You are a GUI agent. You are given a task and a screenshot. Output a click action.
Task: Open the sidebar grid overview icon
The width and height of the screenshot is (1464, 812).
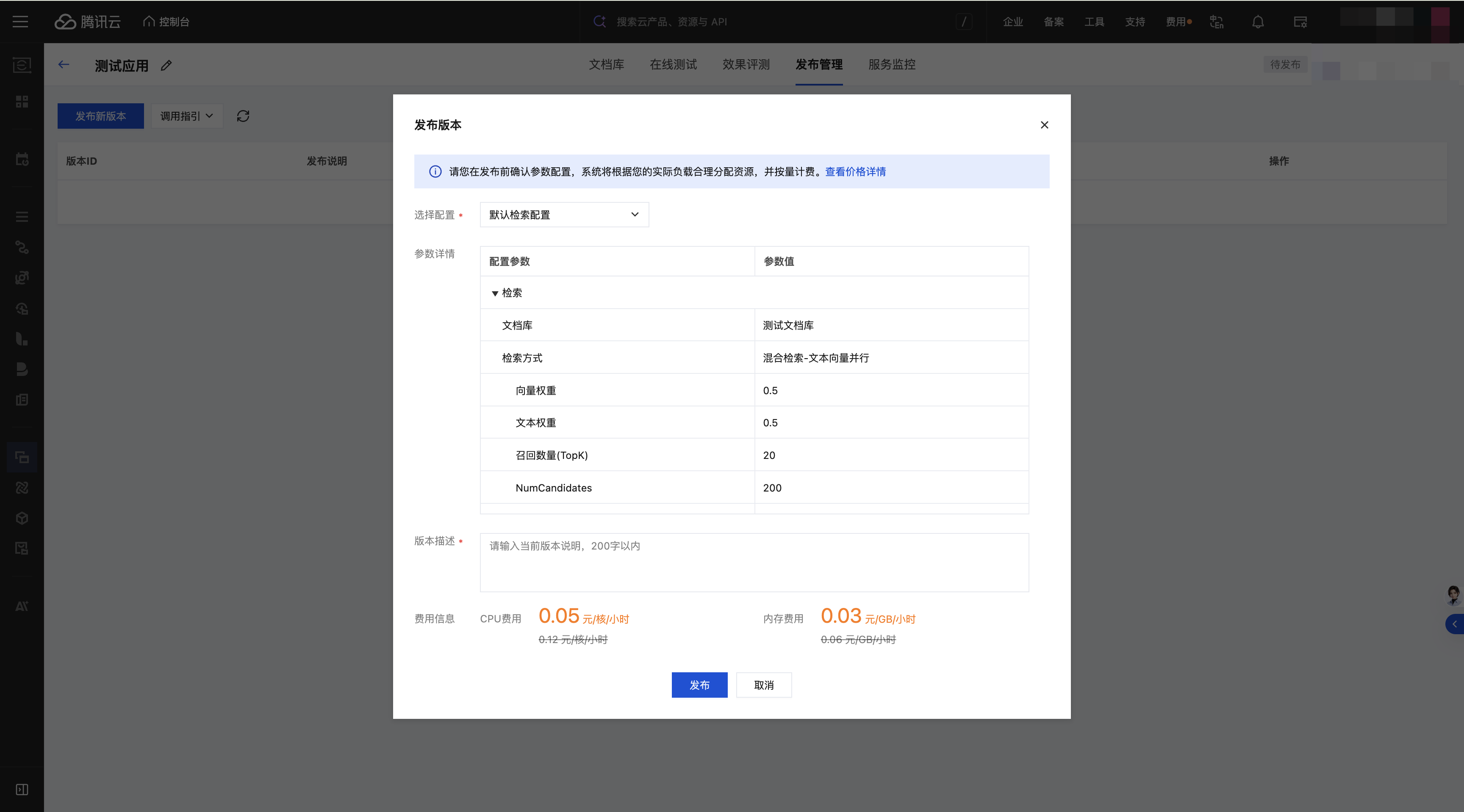click(22, 102)
